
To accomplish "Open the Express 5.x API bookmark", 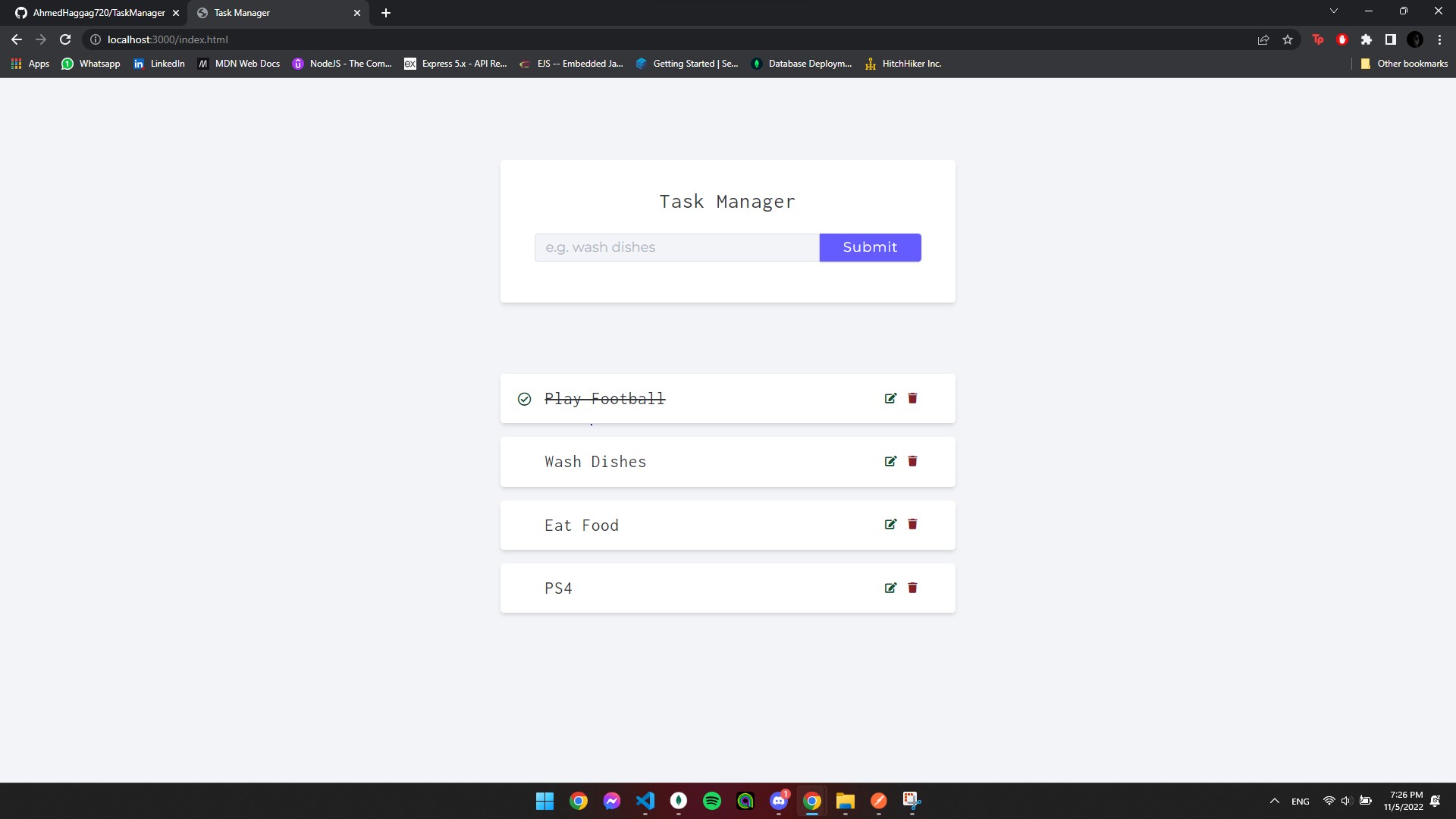I will pos(456,64).
